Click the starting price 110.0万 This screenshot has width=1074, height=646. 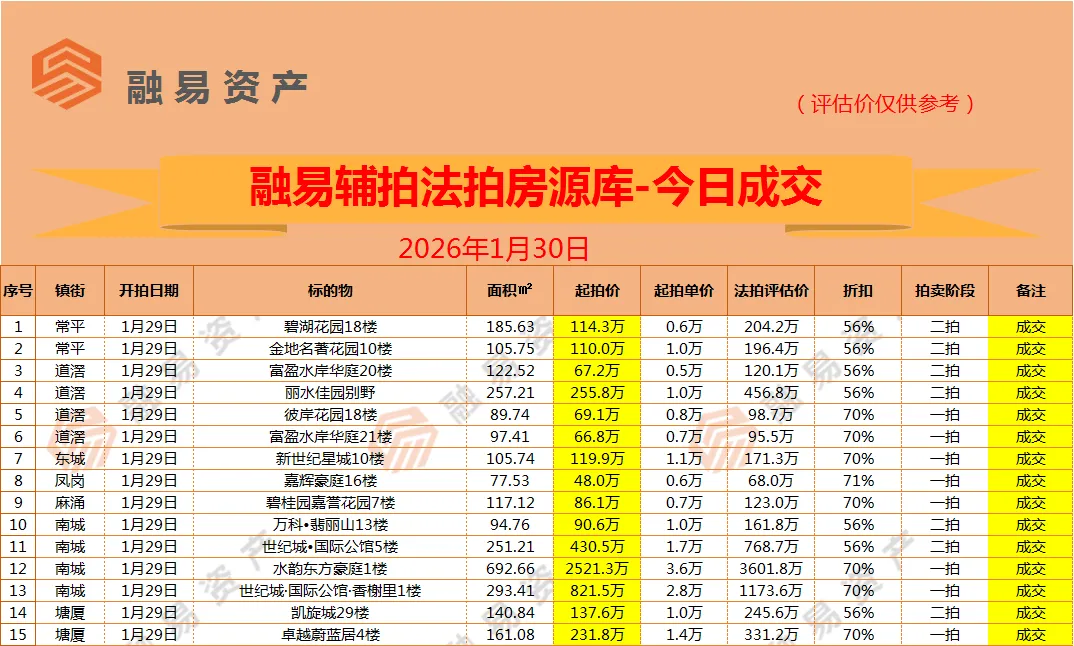(x=597, y=349)
